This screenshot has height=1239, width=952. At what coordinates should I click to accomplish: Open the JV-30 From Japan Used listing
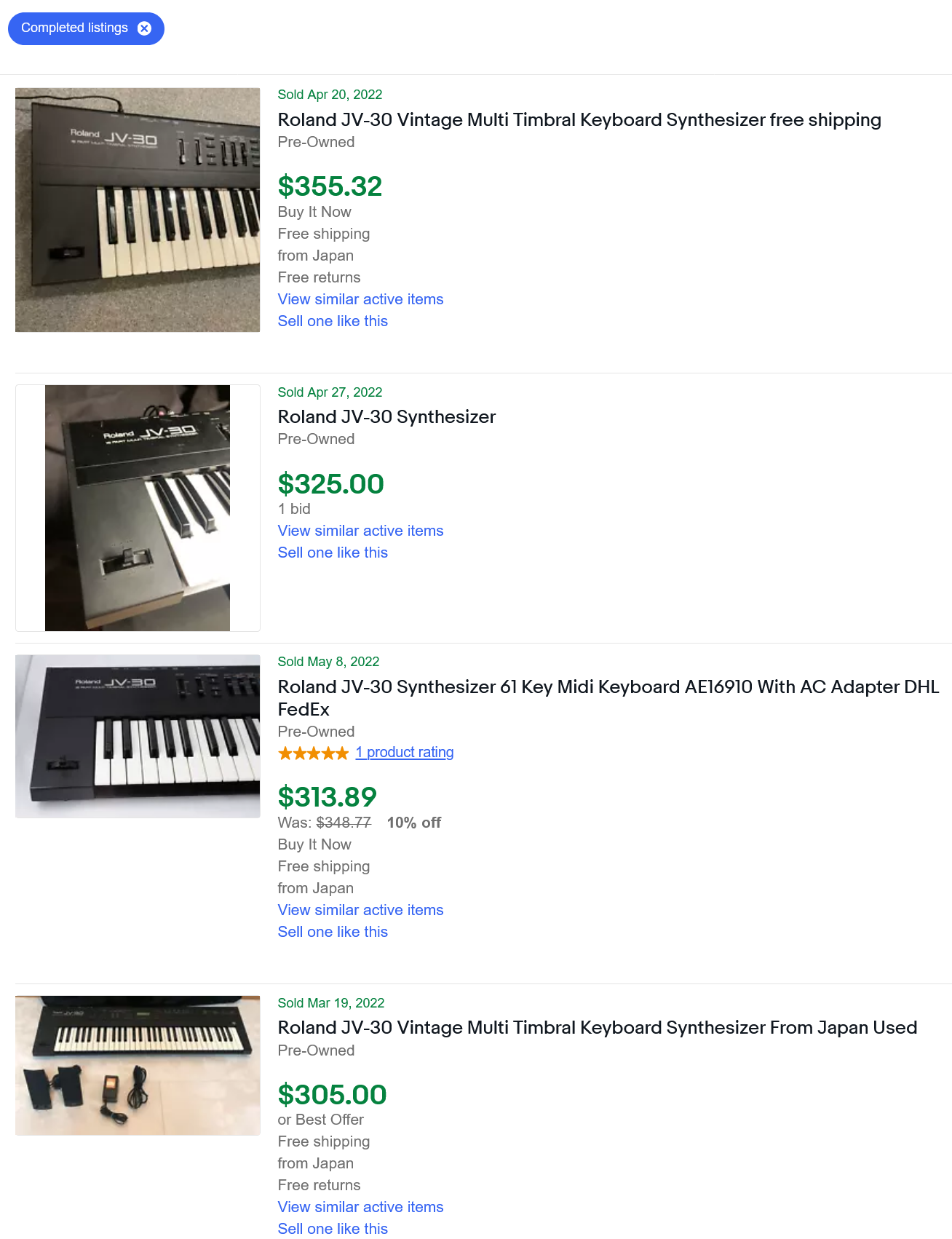tap(597, 1028)
